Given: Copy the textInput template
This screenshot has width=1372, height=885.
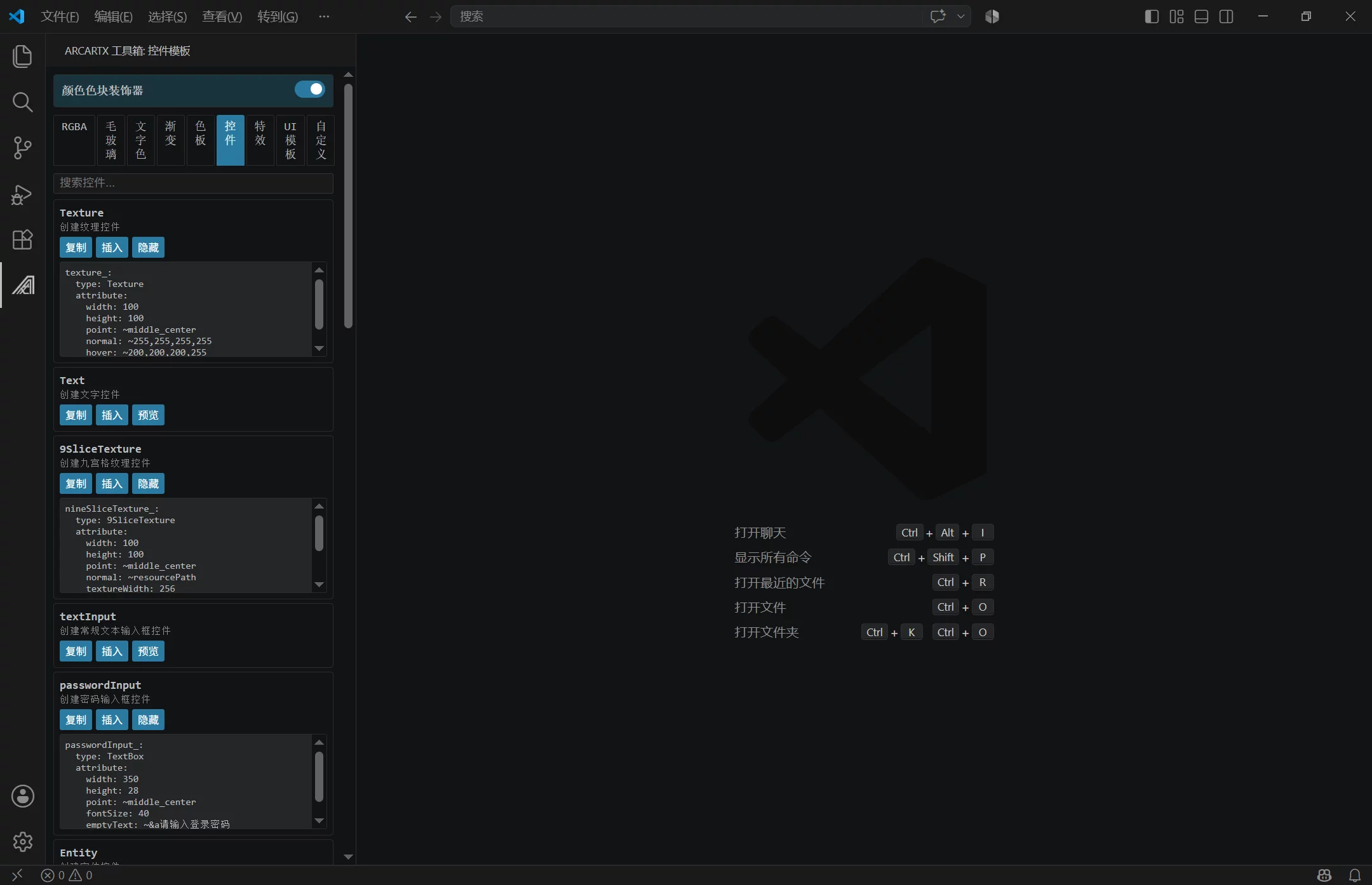Looking at the screenshot, I should tap(76, 651).
